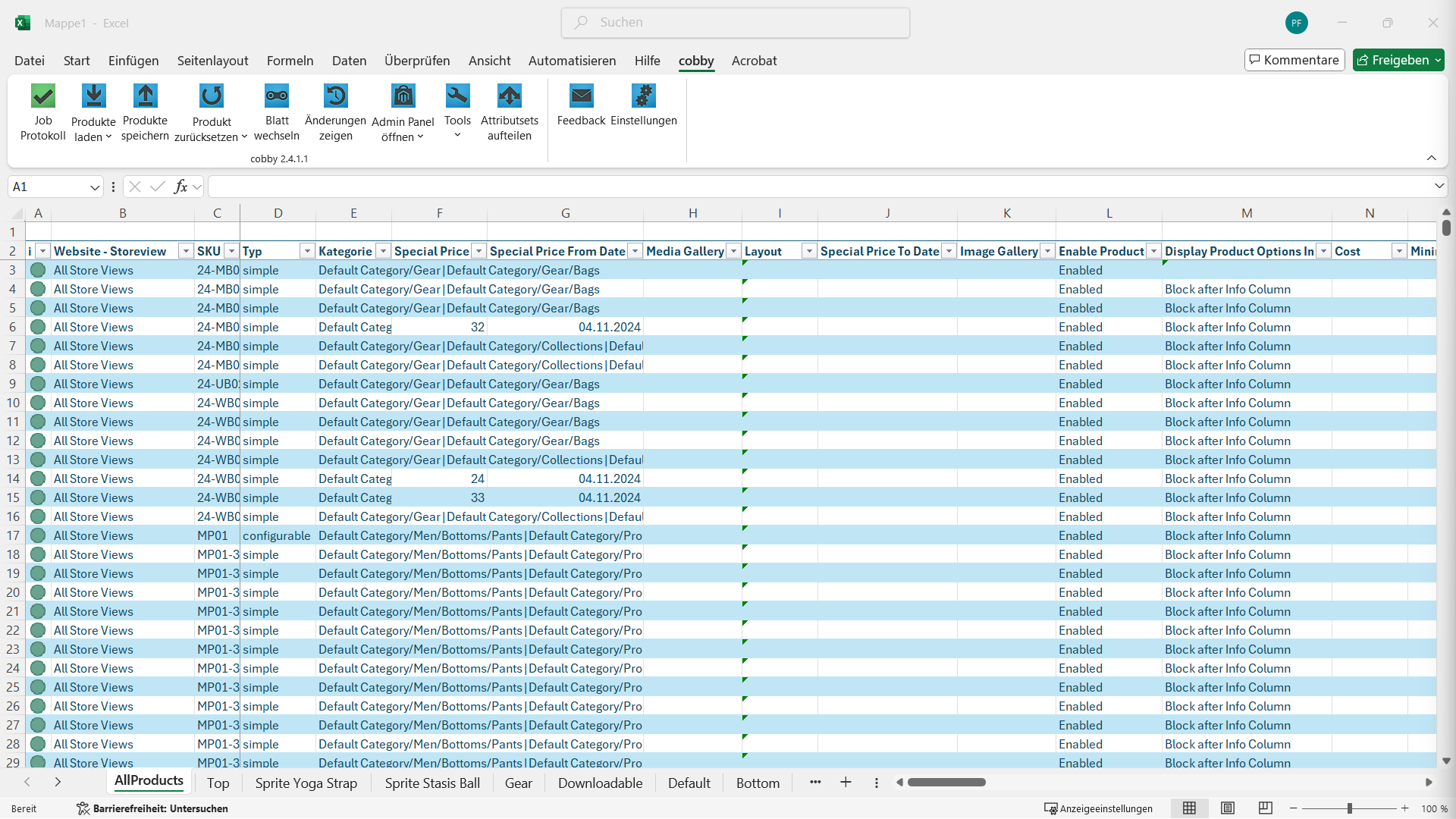Click the Suchen search box
The width and height of the screenshot is (1456, 819).
pos(736,23)
